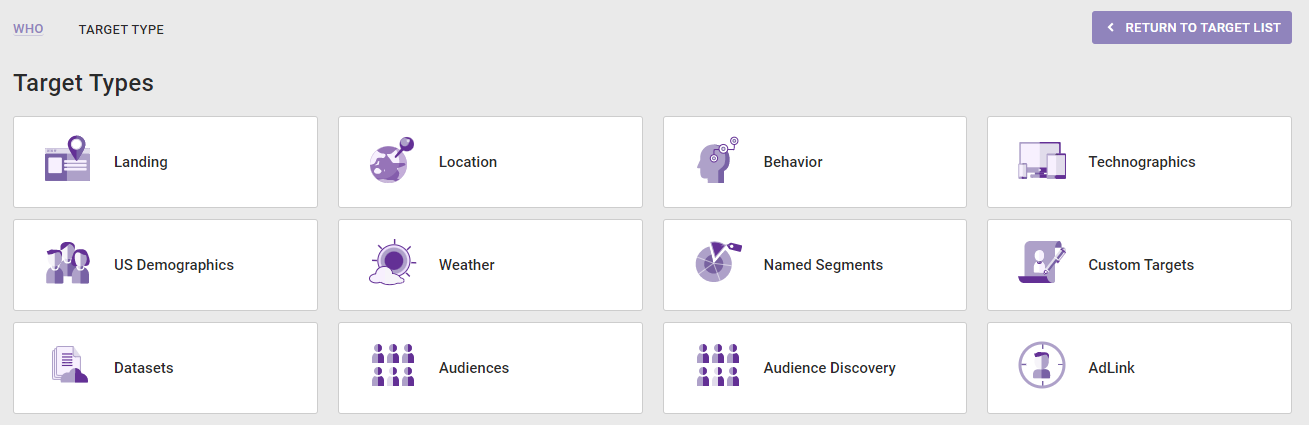
Task: Select the TARGET TYPE tab label
Action: pyautogui.click(x=121, y=30)
